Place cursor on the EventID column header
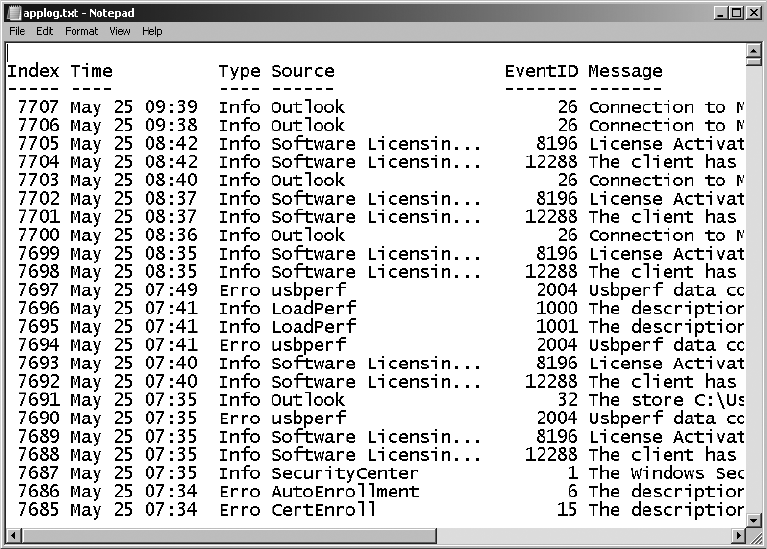Screen dimensions: 767x549 pyautogui.click(x=541, y=71)
